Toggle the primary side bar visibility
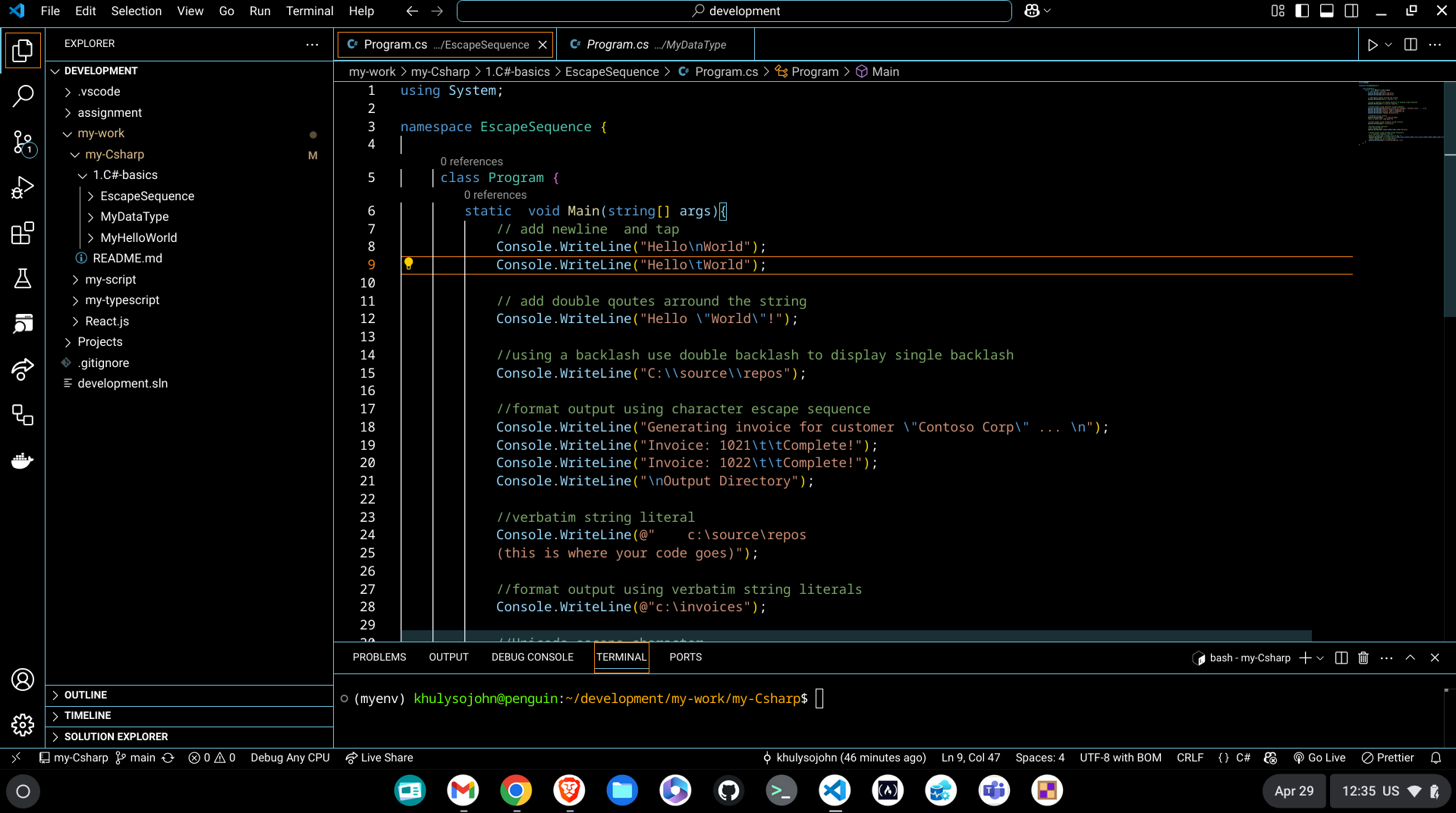Viewport: 1456px width, 813px height. [1302, 11]
